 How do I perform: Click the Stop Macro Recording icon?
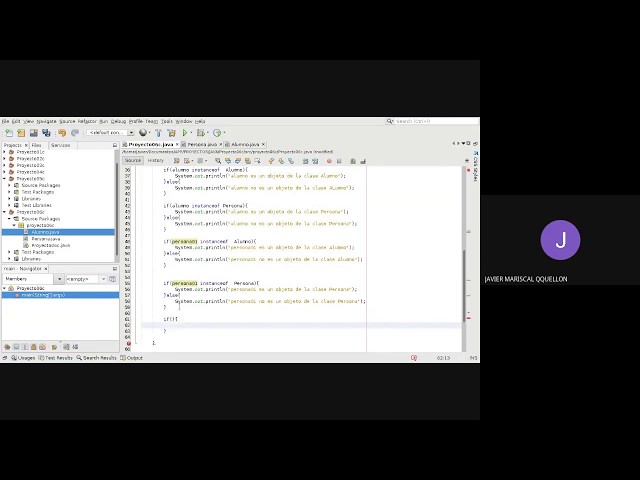(339, 161)
